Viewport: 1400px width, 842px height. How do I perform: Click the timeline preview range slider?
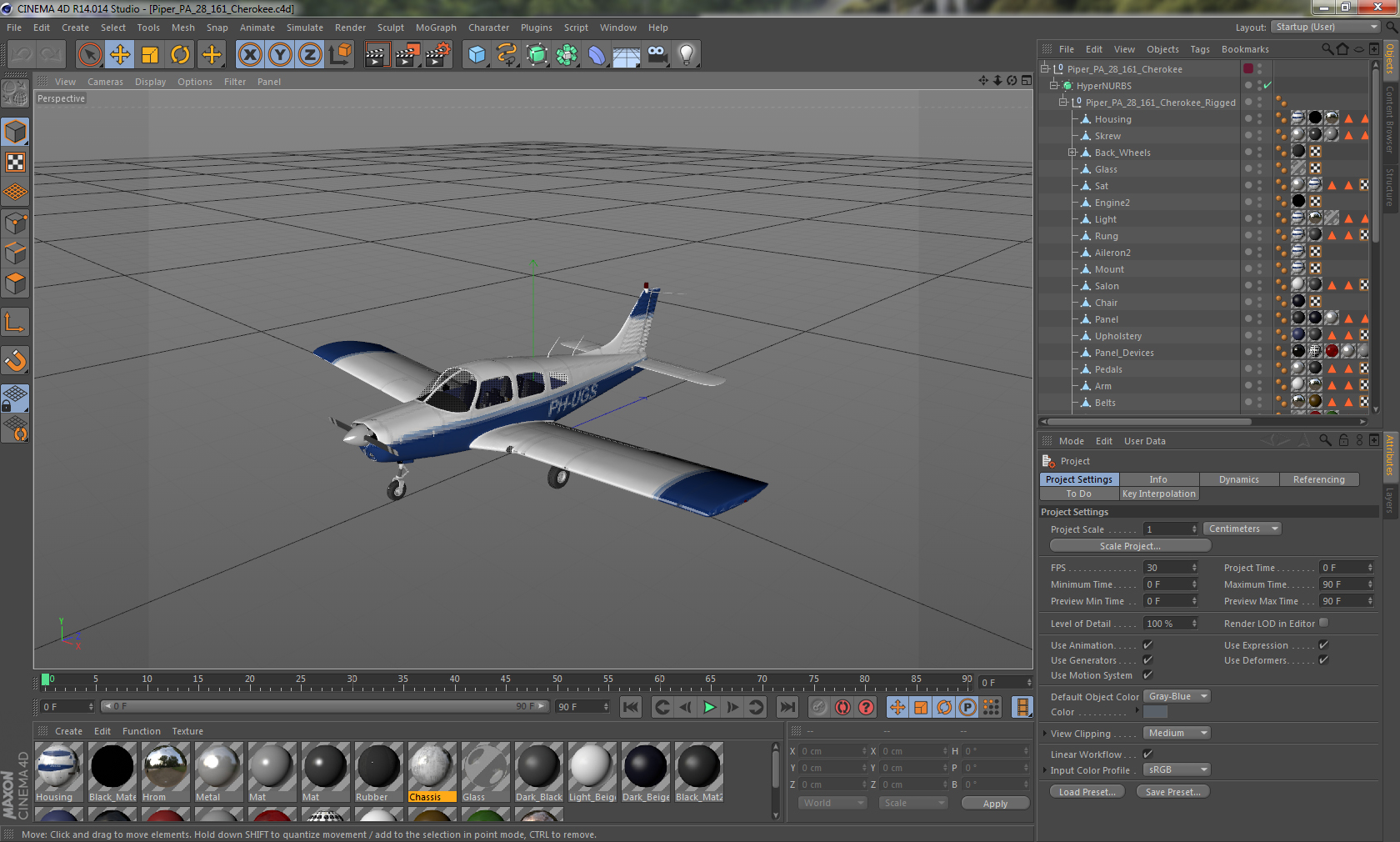click(325, 706)
